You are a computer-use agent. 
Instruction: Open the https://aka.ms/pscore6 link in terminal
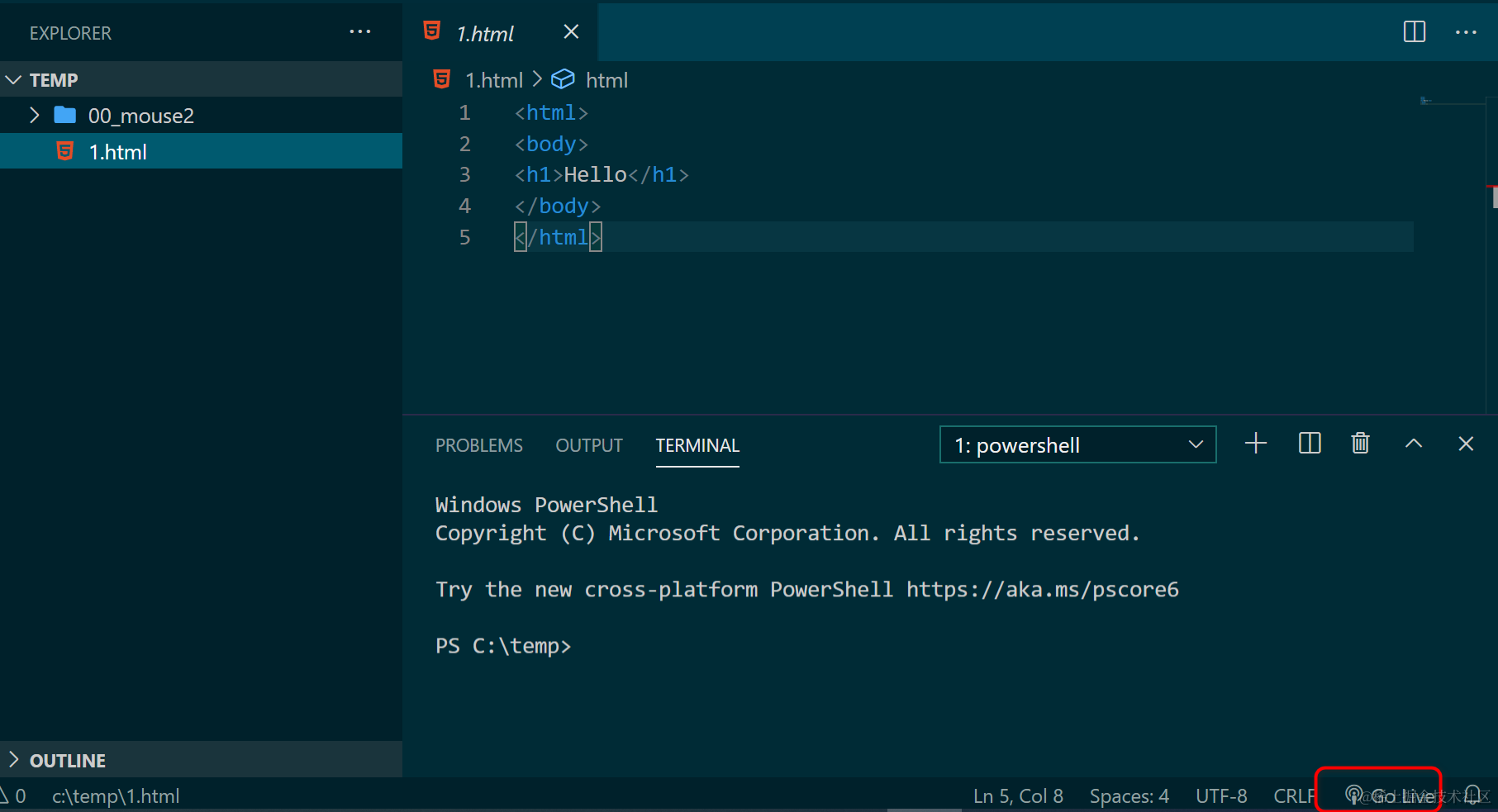1043,589
